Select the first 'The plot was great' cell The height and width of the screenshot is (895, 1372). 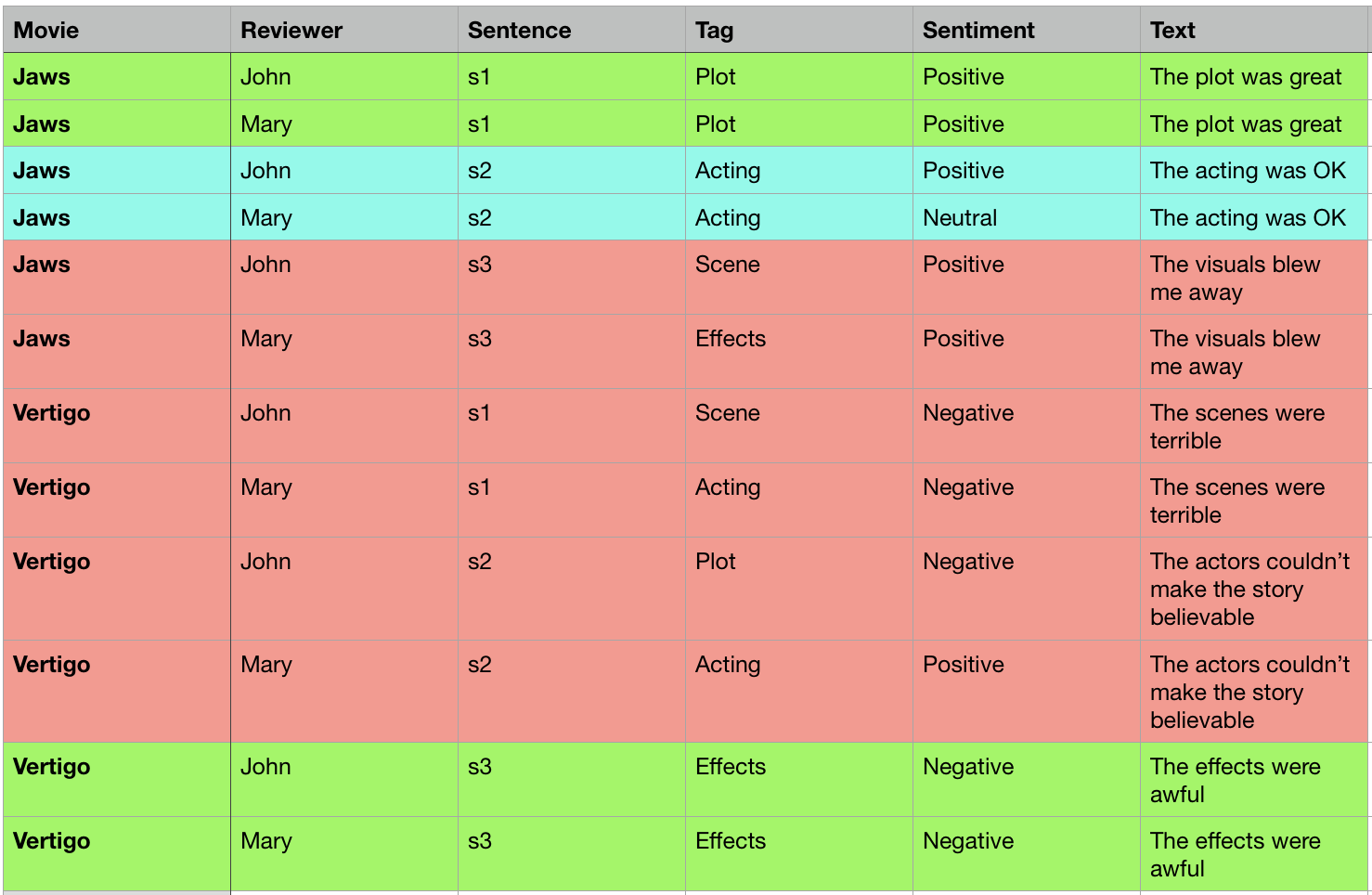coord(1255,77)
